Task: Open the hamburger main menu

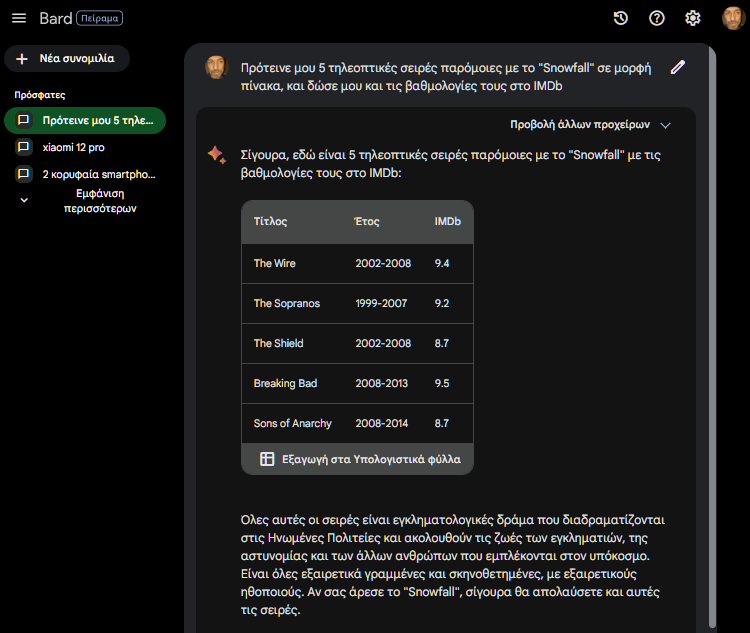Action: [x=19, y=18]
